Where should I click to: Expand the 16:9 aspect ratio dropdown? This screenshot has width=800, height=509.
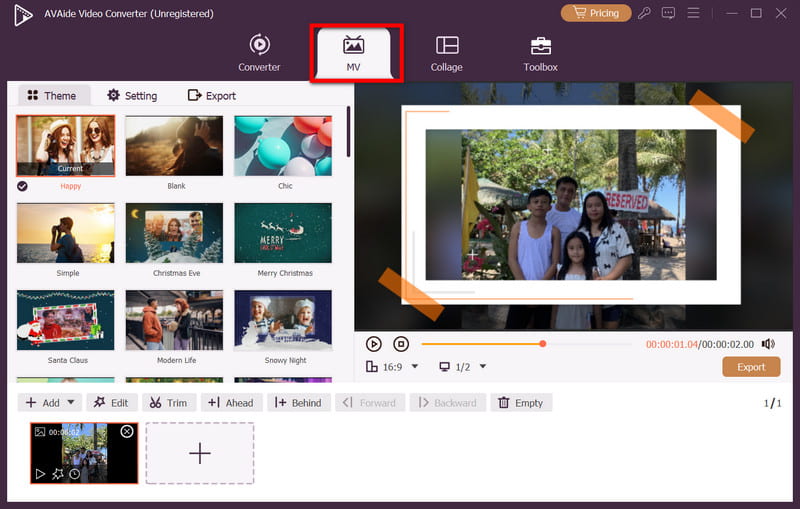click(x=392, y=367)
